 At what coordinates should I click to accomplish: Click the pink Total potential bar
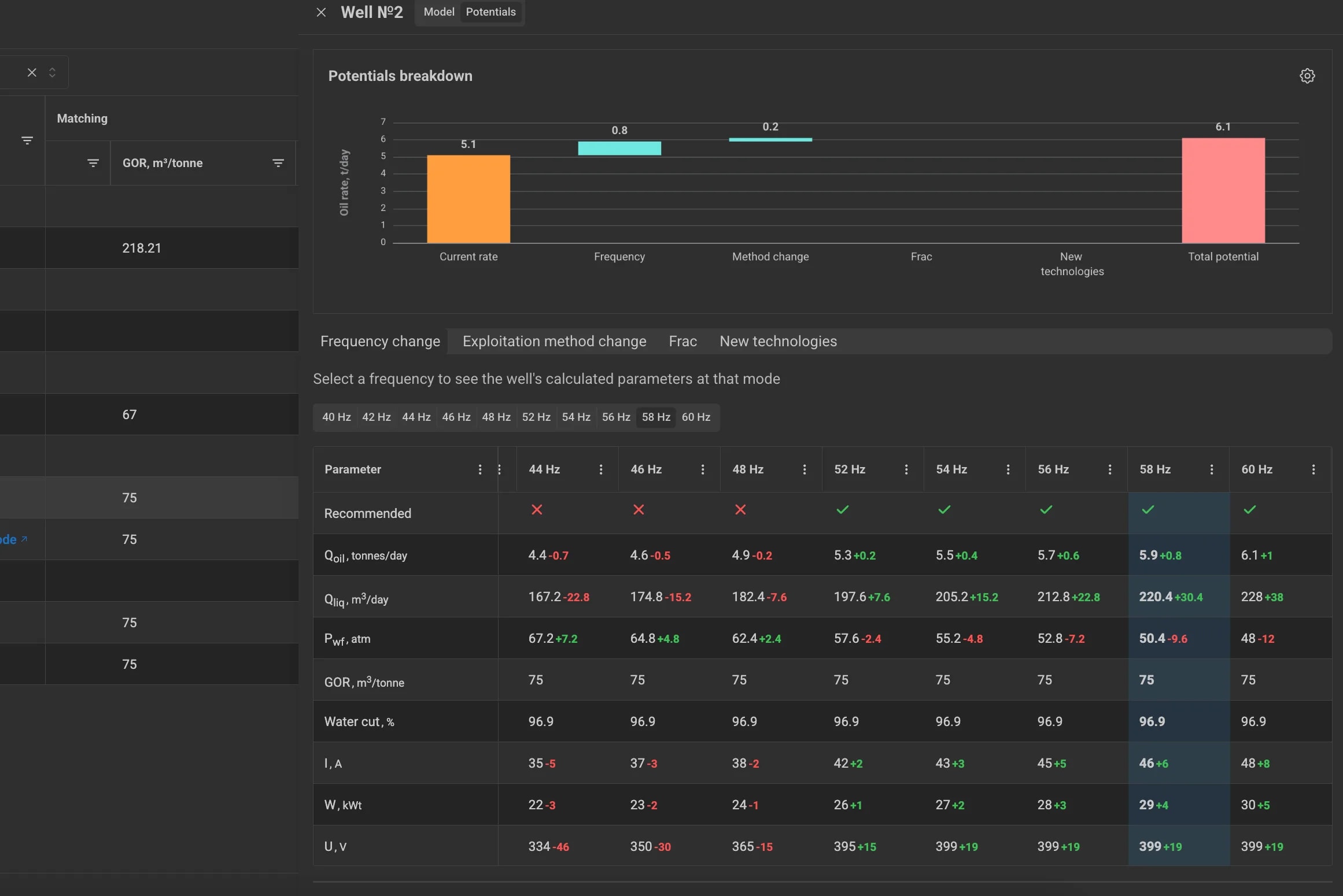[x=1223, y=190]
